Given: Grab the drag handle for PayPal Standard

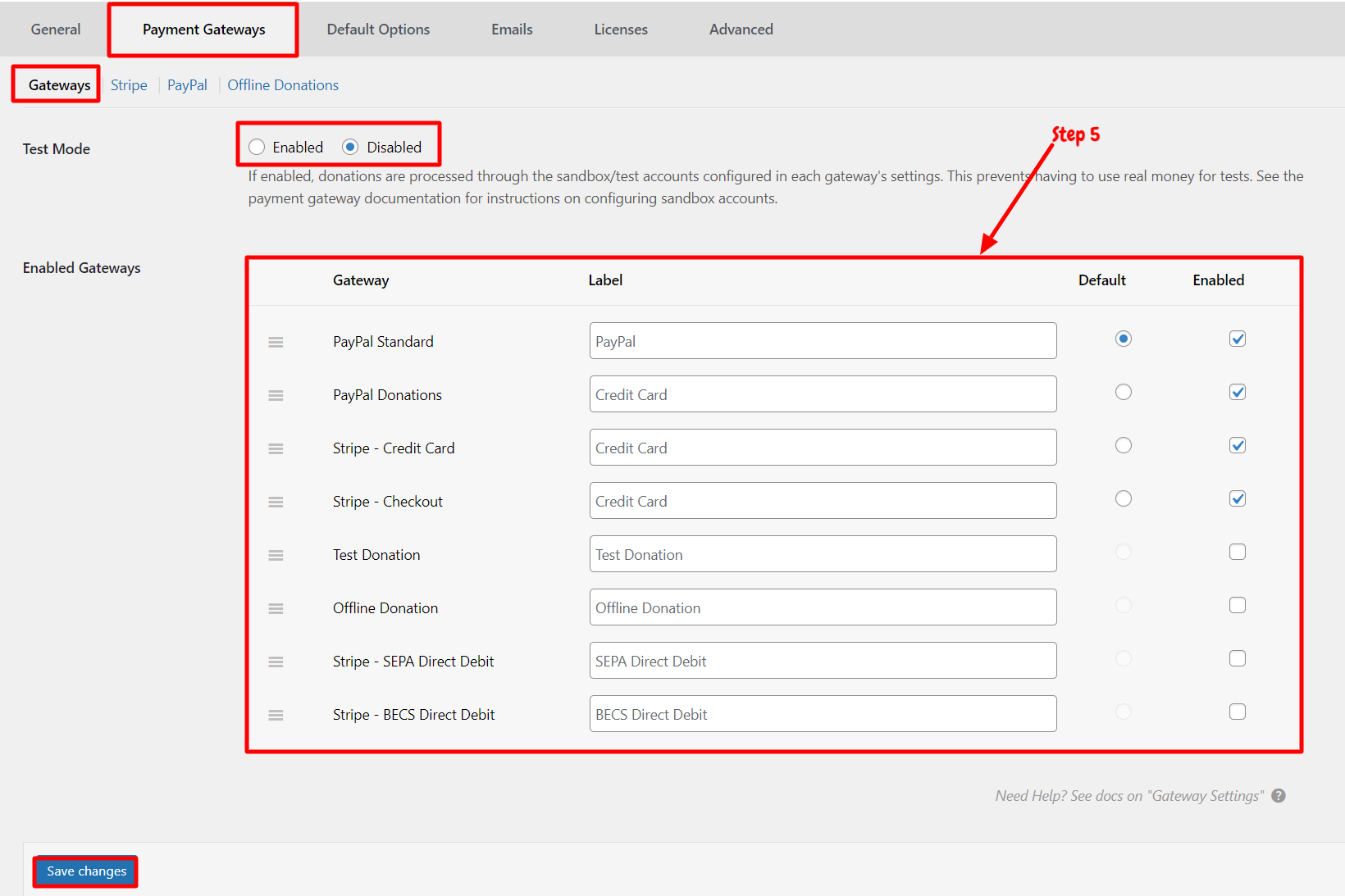Looking at the screenshot, I should click(276, 342).
